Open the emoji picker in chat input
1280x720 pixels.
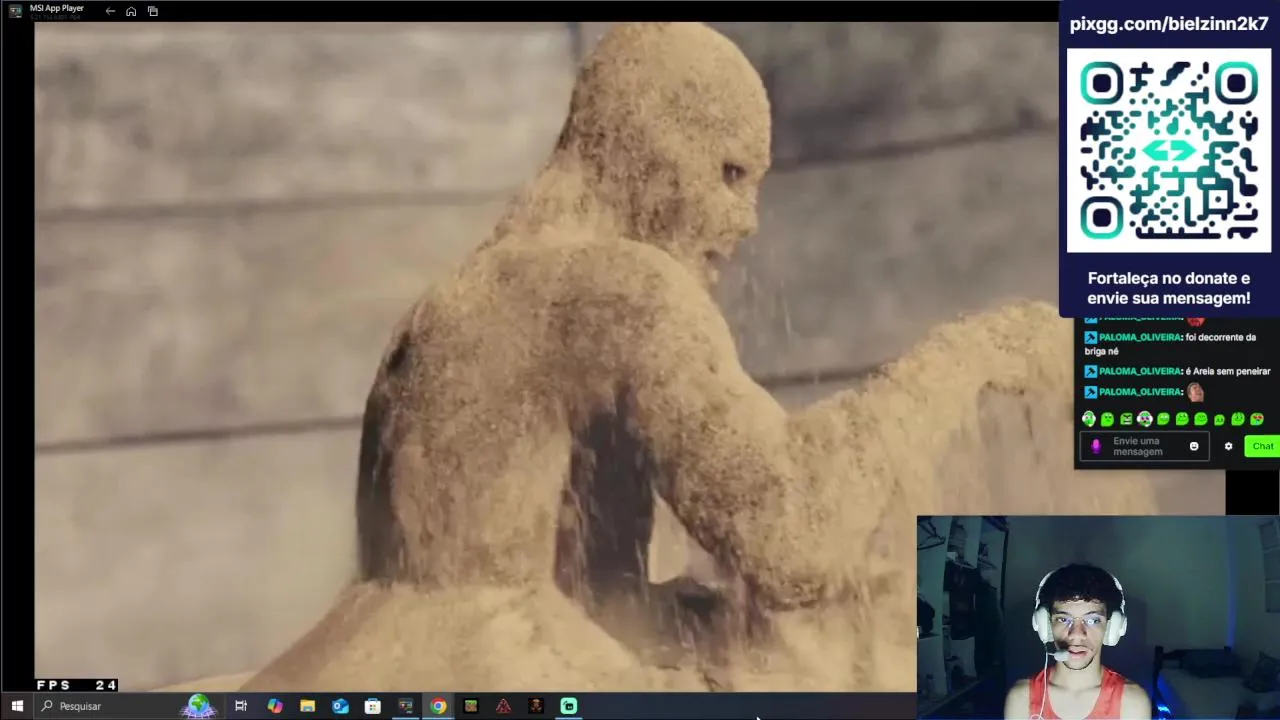(1194, 446)
